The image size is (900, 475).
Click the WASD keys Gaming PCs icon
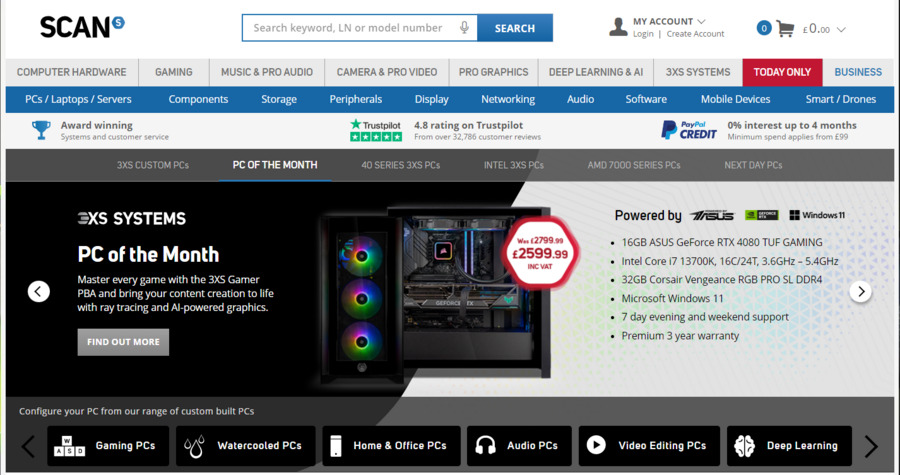[69, 446]
